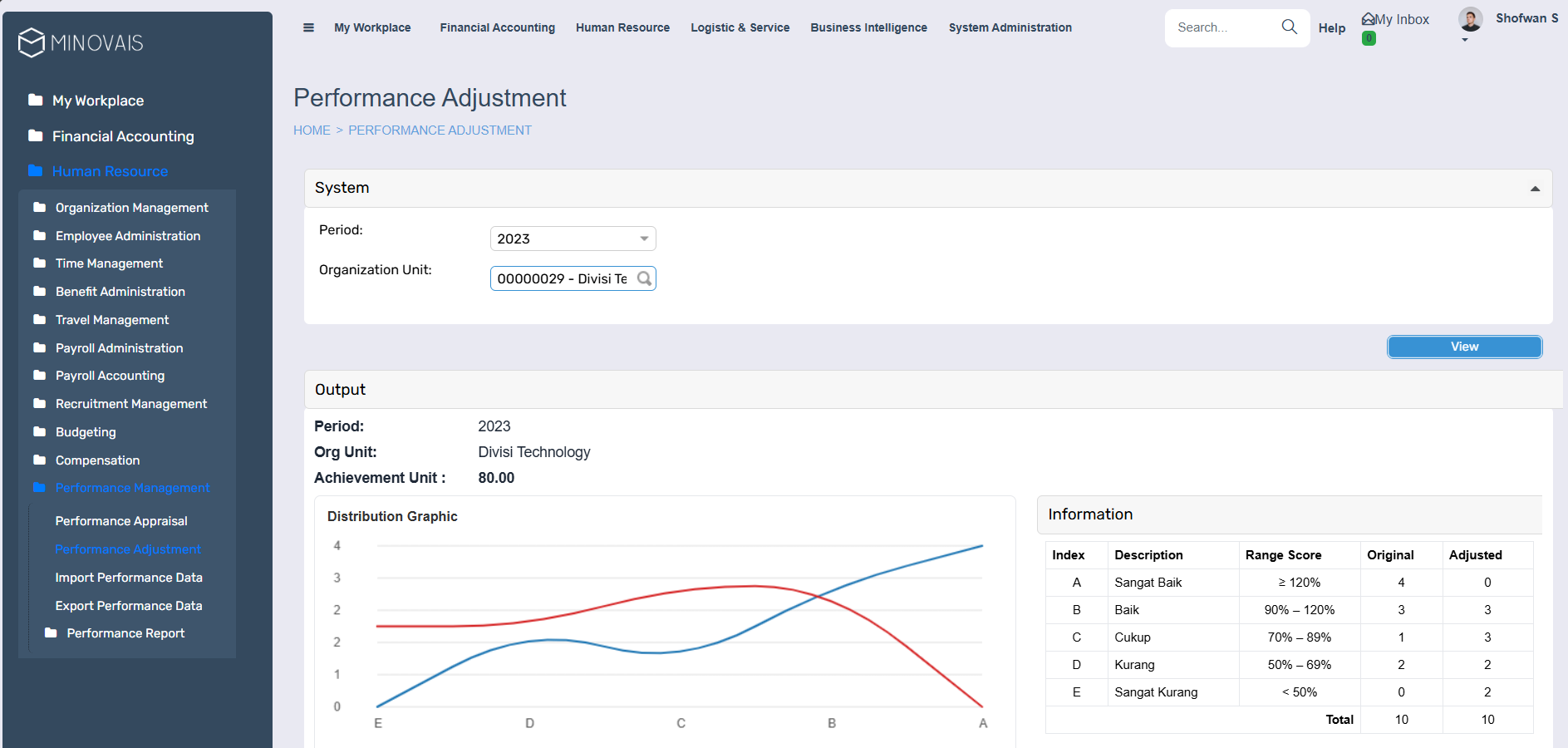
Task: Open the Business Intelligence menu
Action: (868, 27)
